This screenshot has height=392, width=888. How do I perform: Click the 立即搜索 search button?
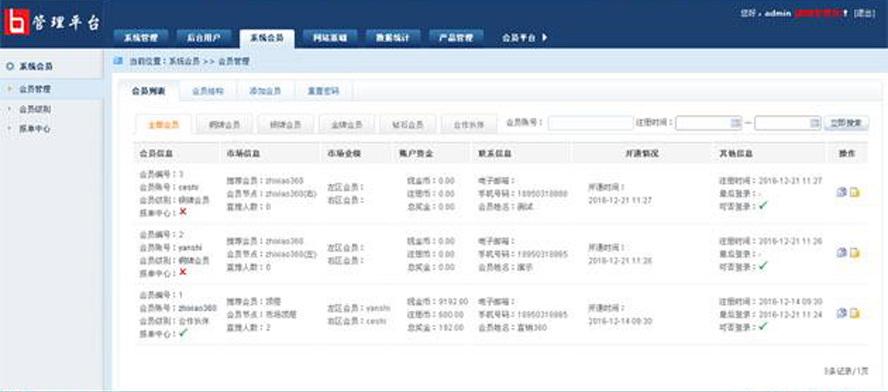[846, 123]
